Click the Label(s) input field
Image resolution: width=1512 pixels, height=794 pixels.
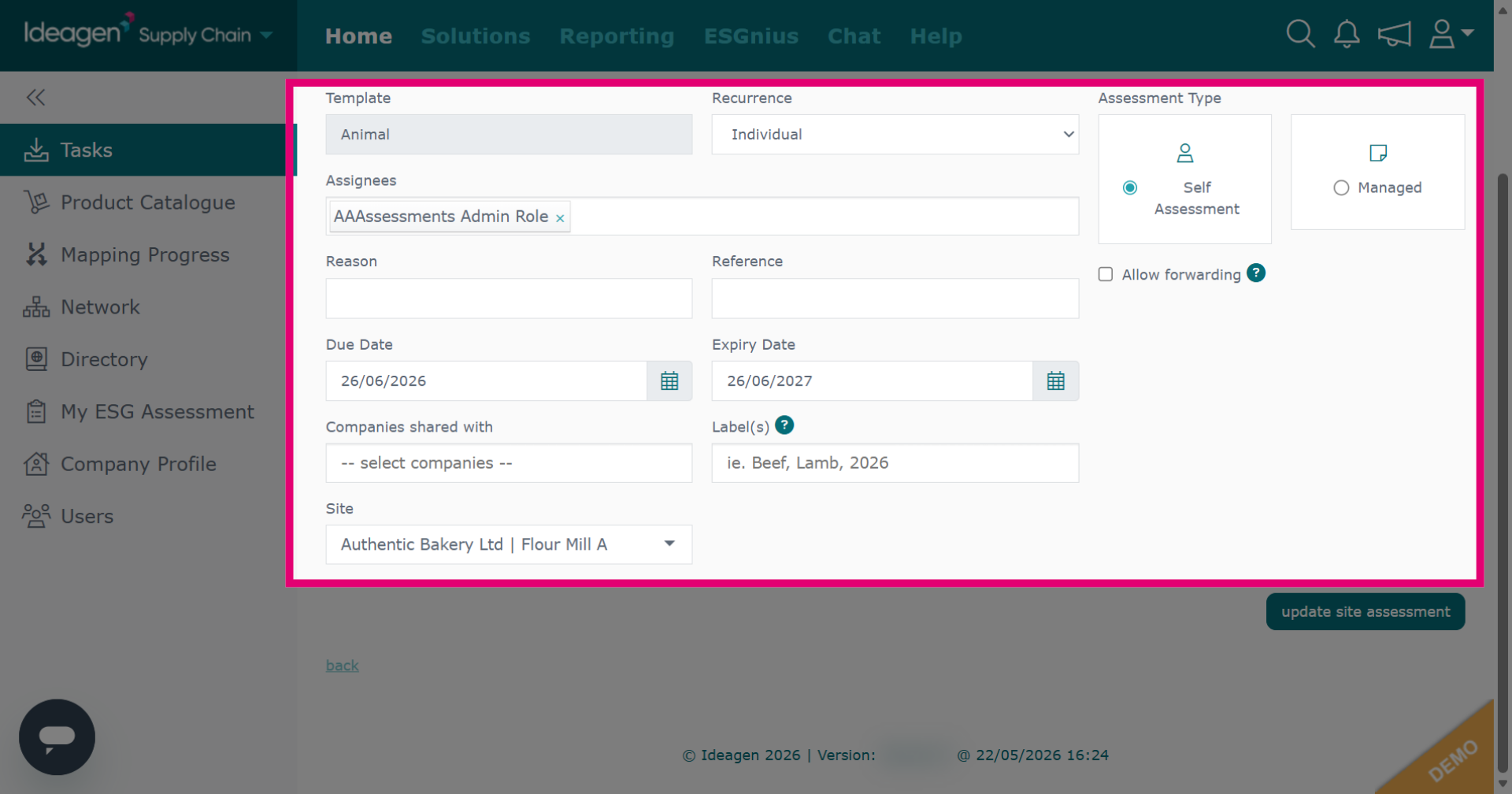pyautogui.click(x=895, y=463)
